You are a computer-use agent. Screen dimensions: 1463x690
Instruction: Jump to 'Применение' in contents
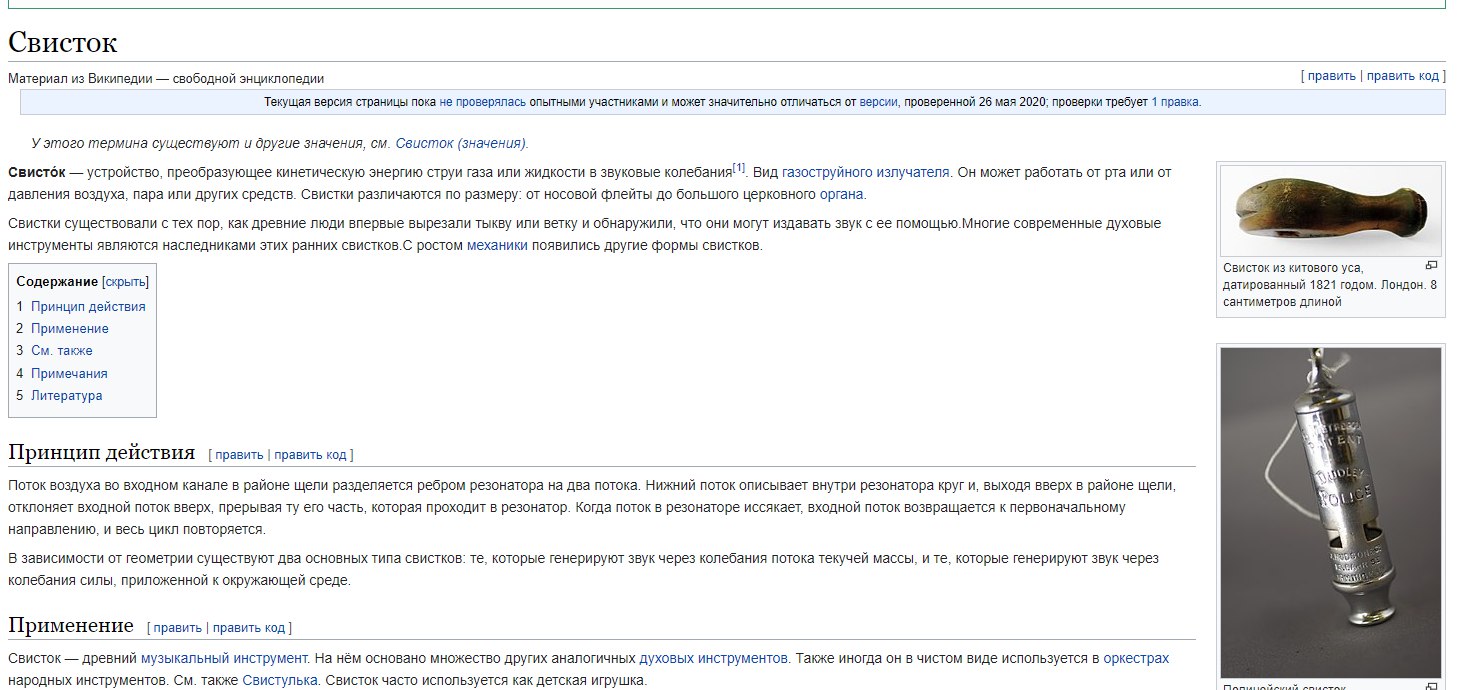click(70, 328)
